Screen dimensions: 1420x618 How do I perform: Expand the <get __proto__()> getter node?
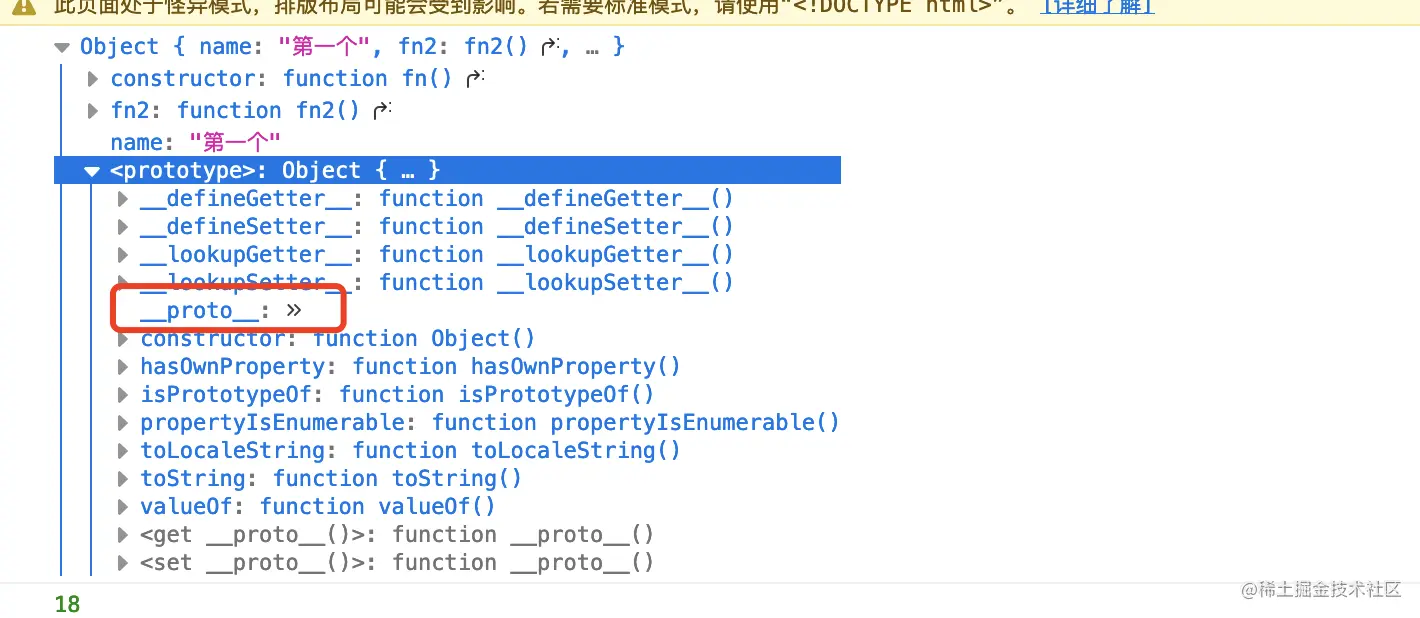[x=123, y=534]
